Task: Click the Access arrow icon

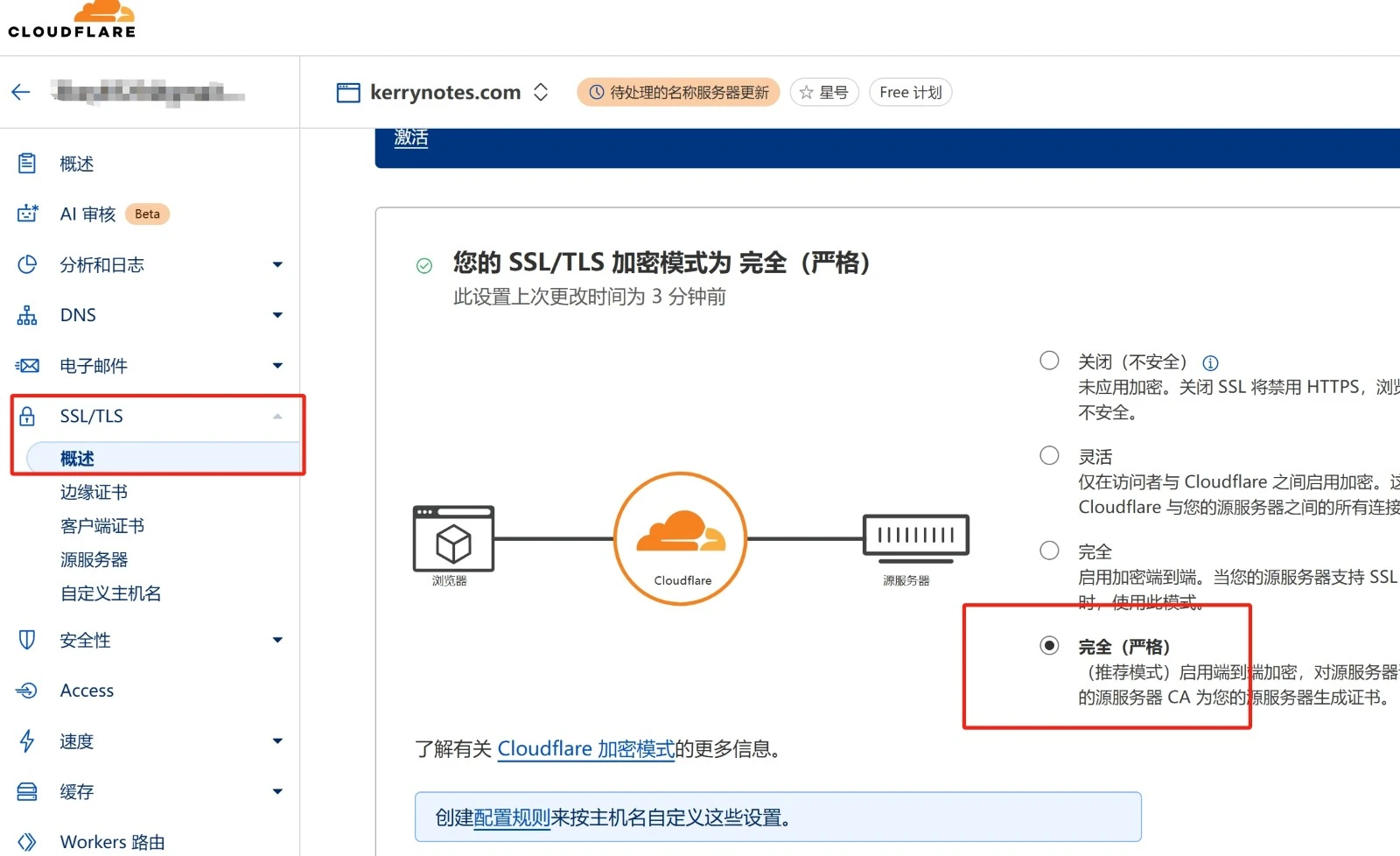Action: click(x=27, y=691)
